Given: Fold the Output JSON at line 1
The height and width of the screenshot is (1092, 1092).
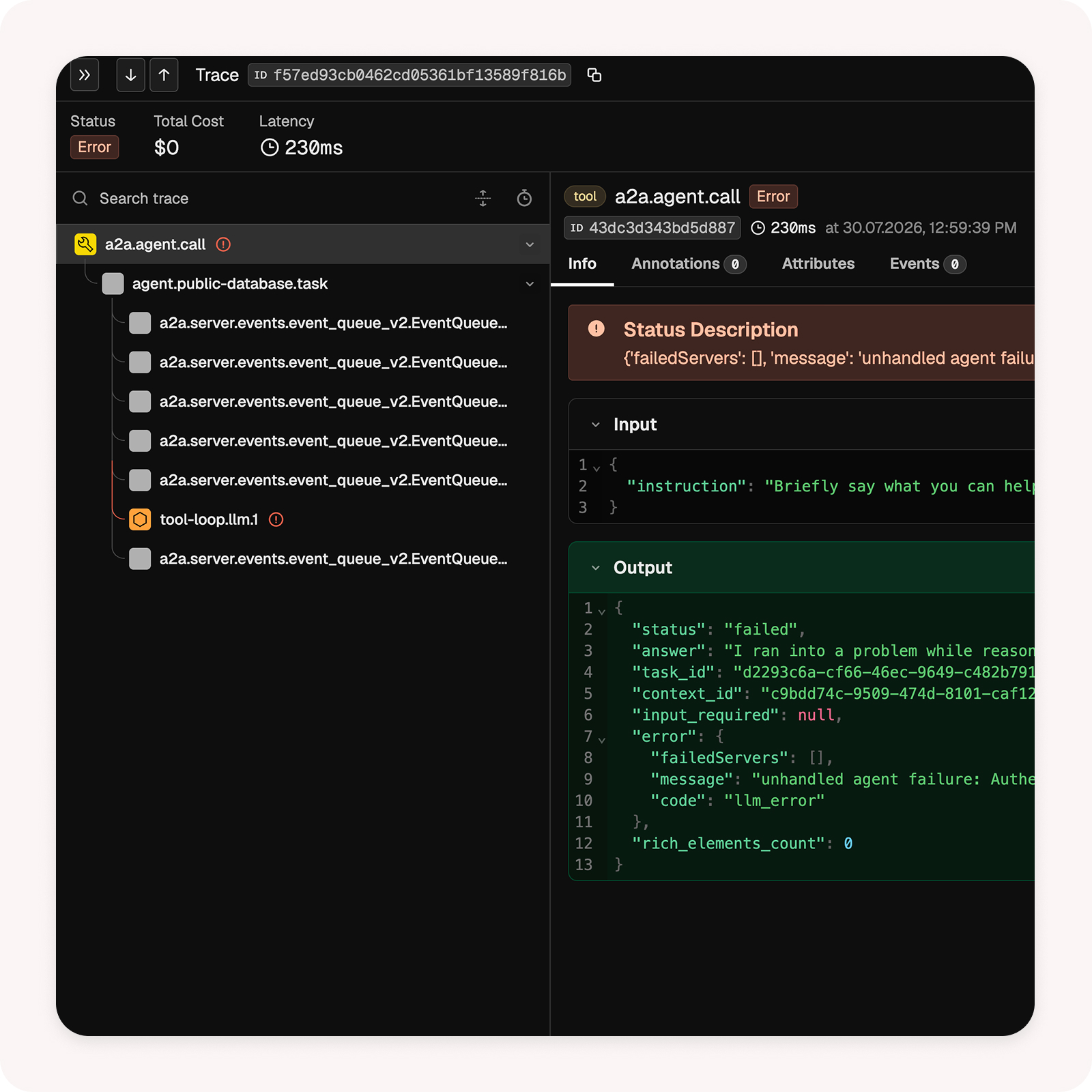Looking at the screenshot, I should pyautogui.click(x=601, y=611).
